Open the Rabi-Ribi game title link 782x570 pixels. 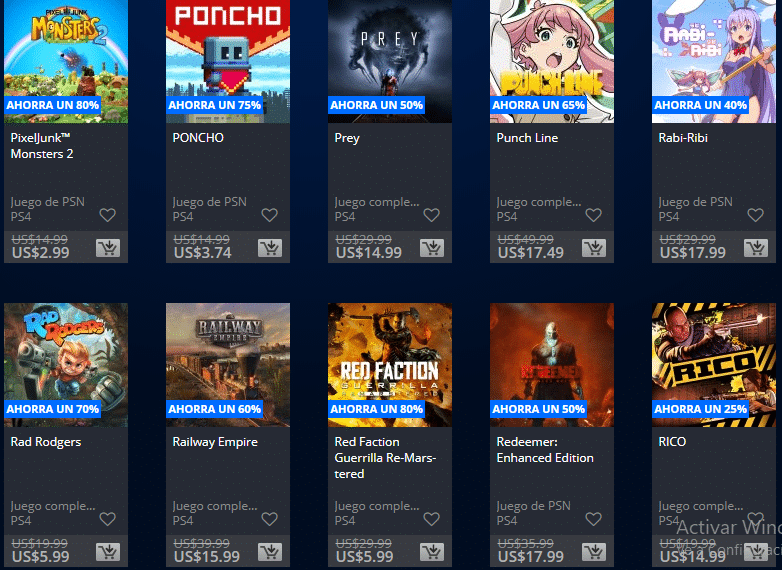pyautogui.click(x=683, y=138)
